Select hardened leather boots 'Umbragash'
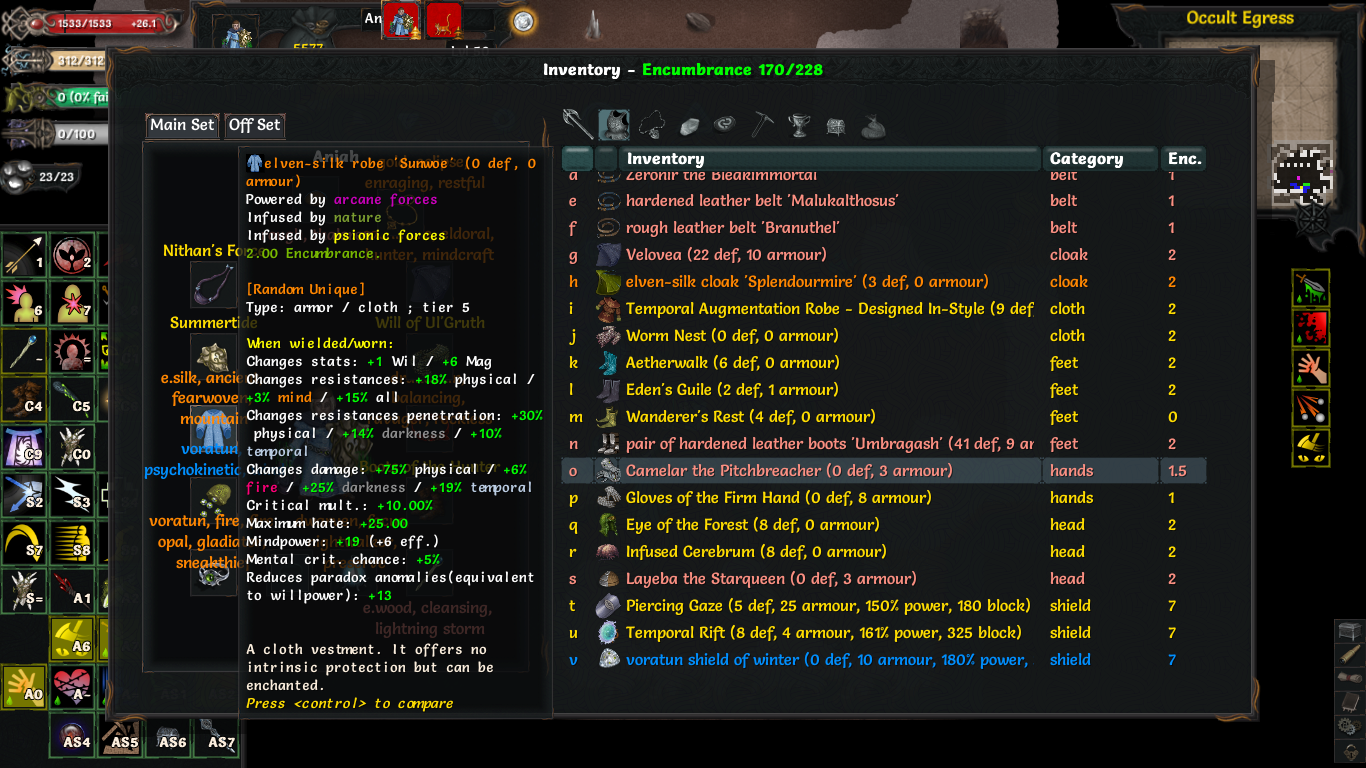The height and width of the screenshot is (768, 1366). (x=884, y=444)
